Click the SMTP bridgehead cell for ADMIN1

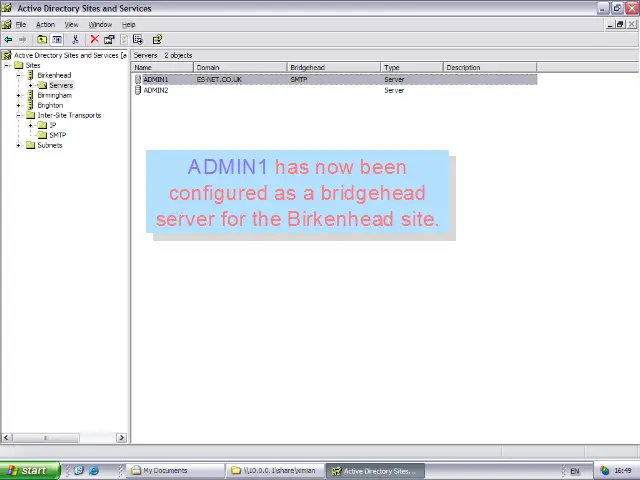[x=298, y=80]
